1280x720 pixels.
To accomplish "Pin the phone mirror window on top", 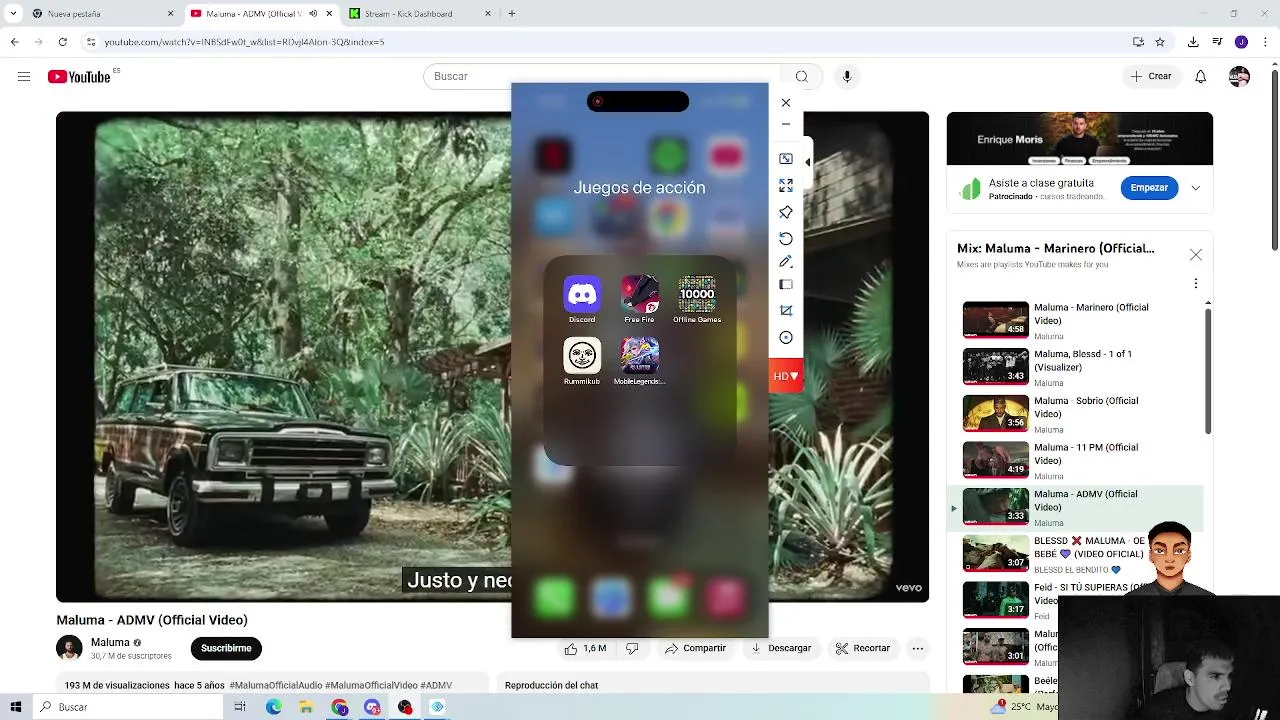I will coord(786,212).
